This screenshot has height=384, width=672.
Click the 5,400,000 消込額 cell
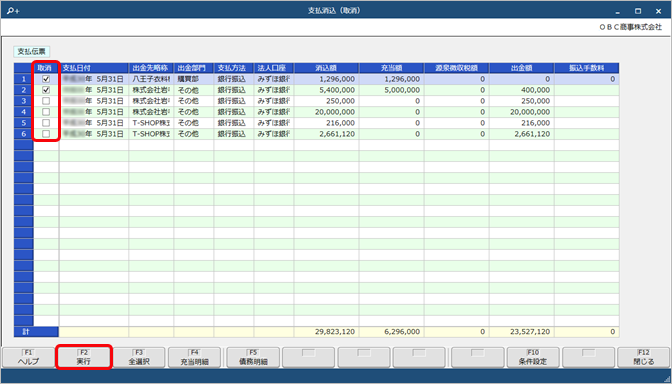point(327,90)
